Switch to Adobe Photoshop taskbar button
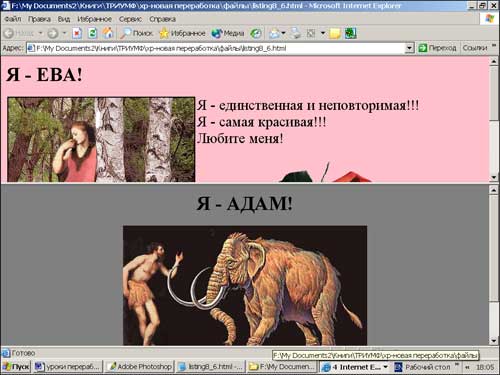This screenshot has height=375, width=500. [x=140, y=367]
